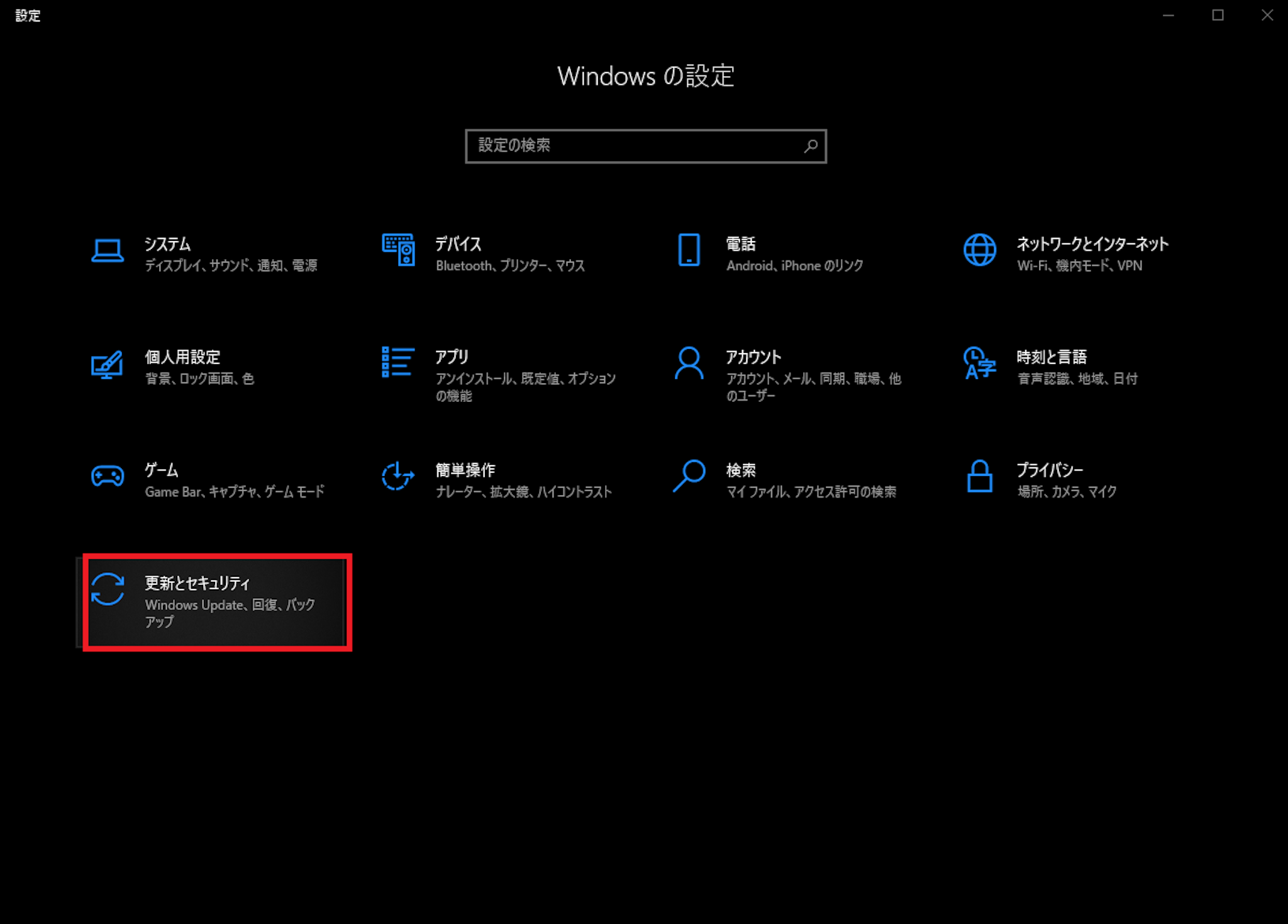Click the Phone (電話) icon
This screenshot has height=924, width=1288.
coord(689,250)
